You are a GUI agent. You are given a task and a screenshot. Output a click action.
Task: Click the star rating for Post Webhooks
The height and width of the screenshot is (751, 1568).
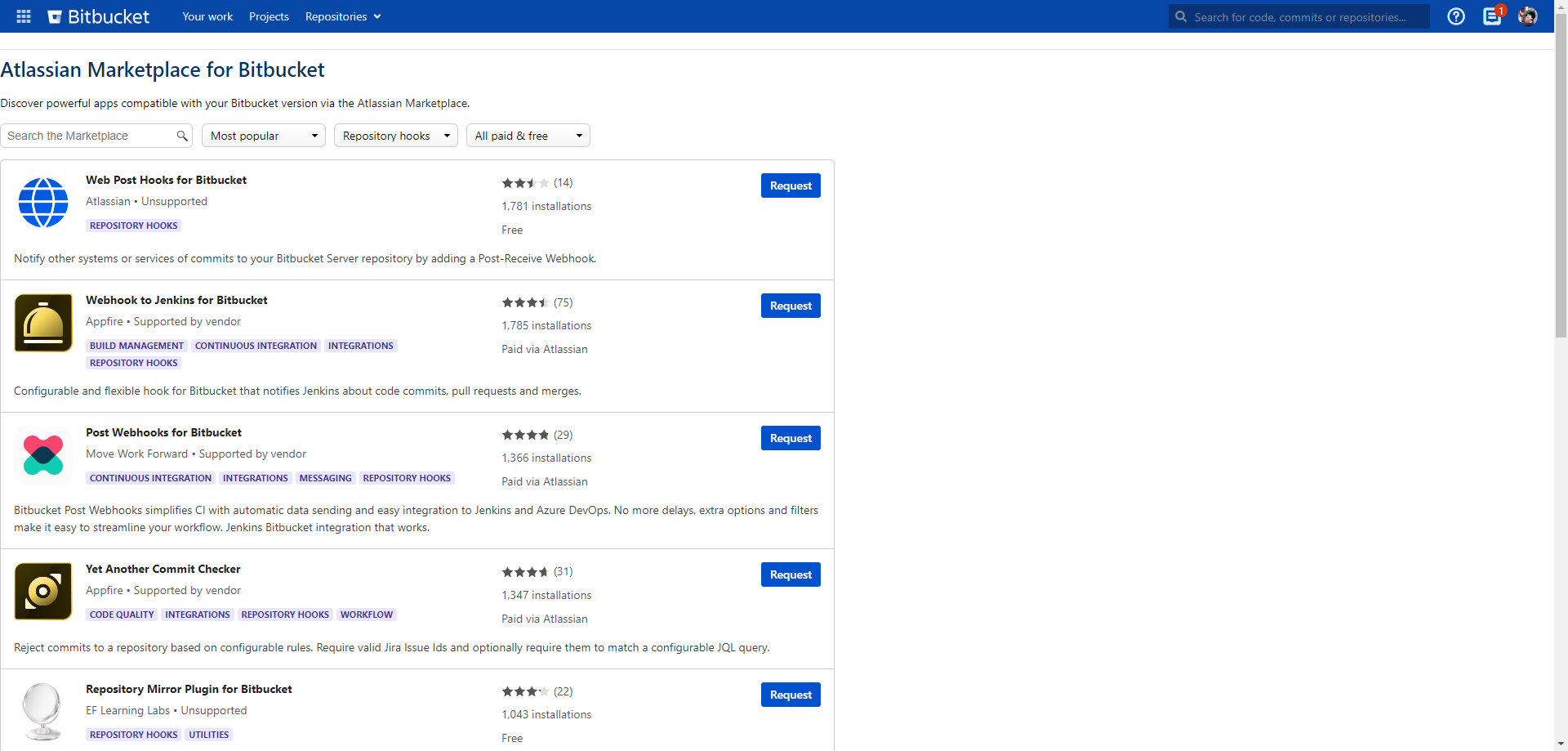coord(525,435)
